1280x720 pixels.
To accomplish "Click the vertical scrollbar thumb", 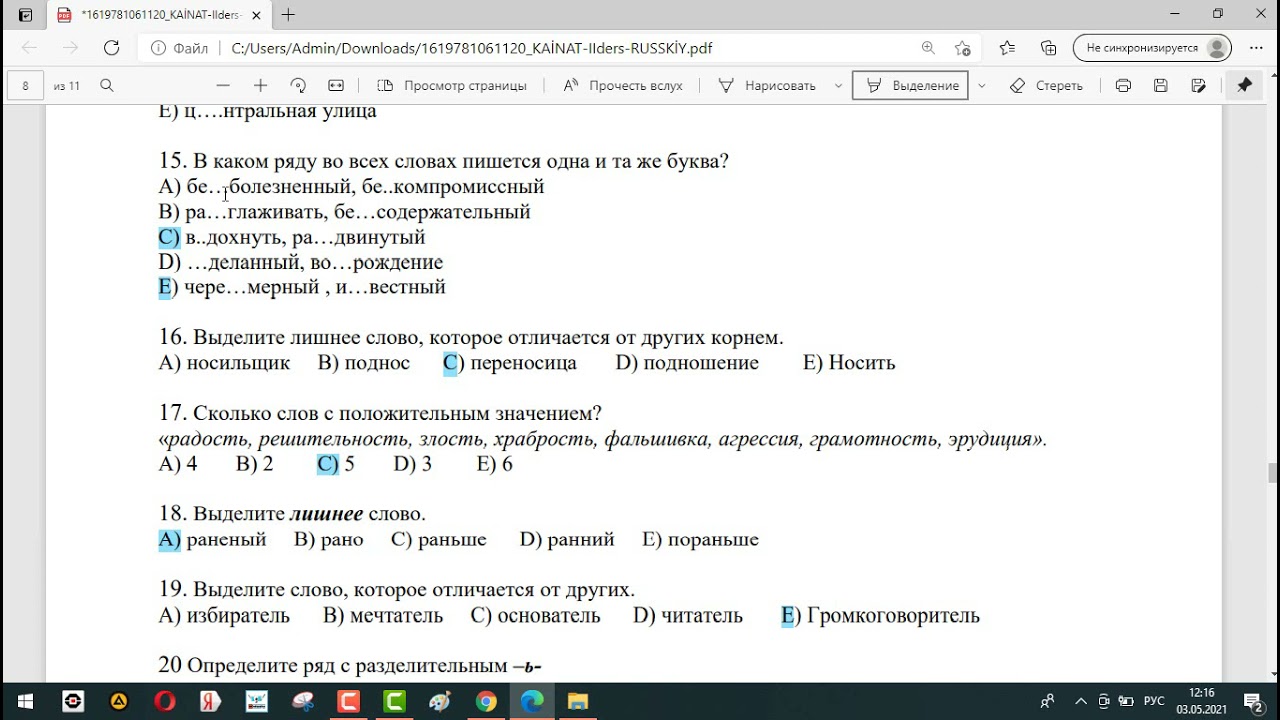I will pos(1272,472).
